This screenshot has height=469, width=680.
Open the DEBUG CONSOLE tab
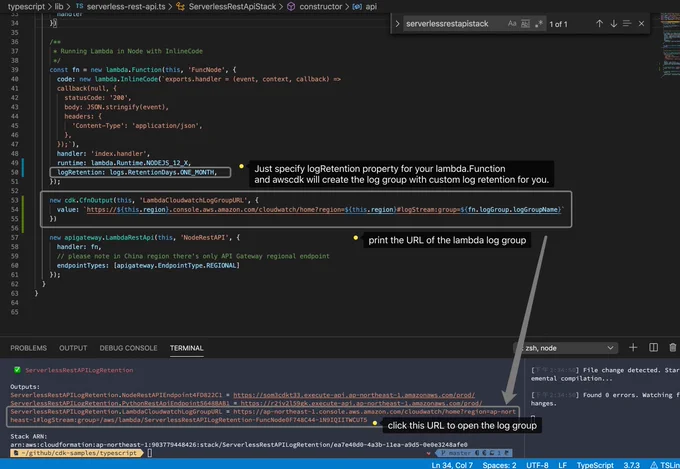click(128, 348)
